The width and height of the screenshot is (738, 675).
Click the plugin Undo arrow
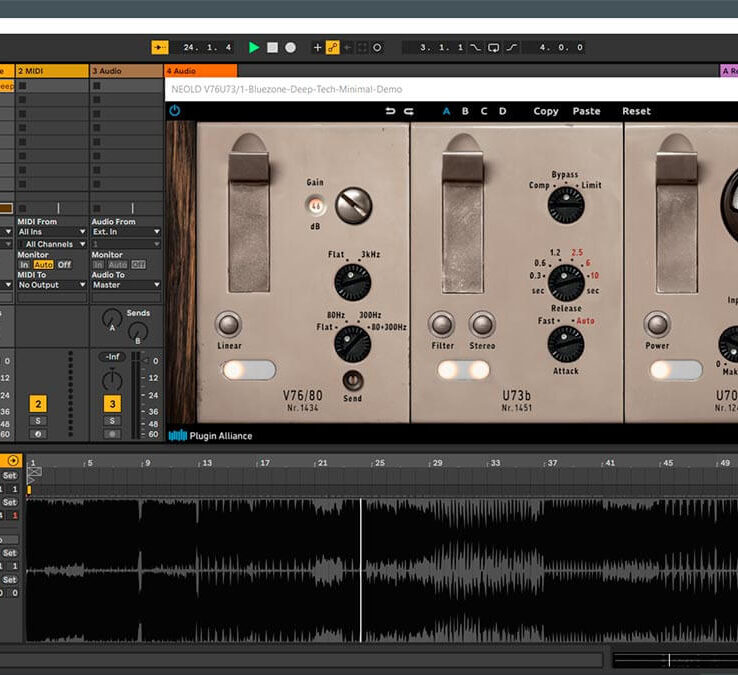click(x=390, y=111)
